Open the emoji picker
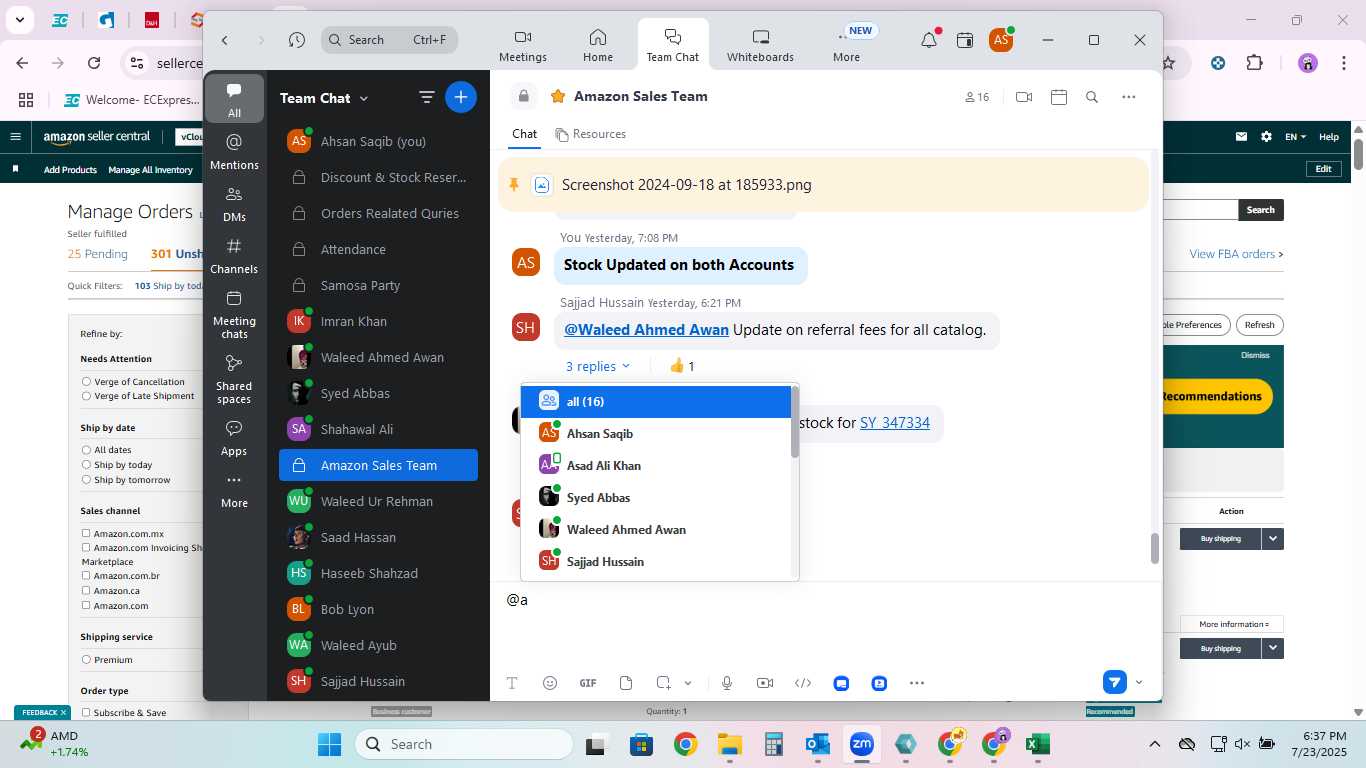 point(550,683)
